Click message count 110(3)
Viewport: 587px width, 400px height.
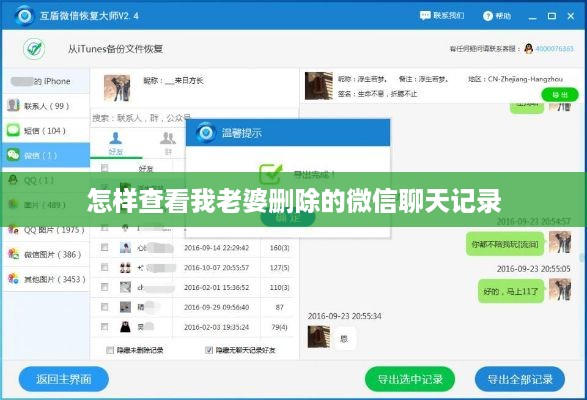coord(280,288)
